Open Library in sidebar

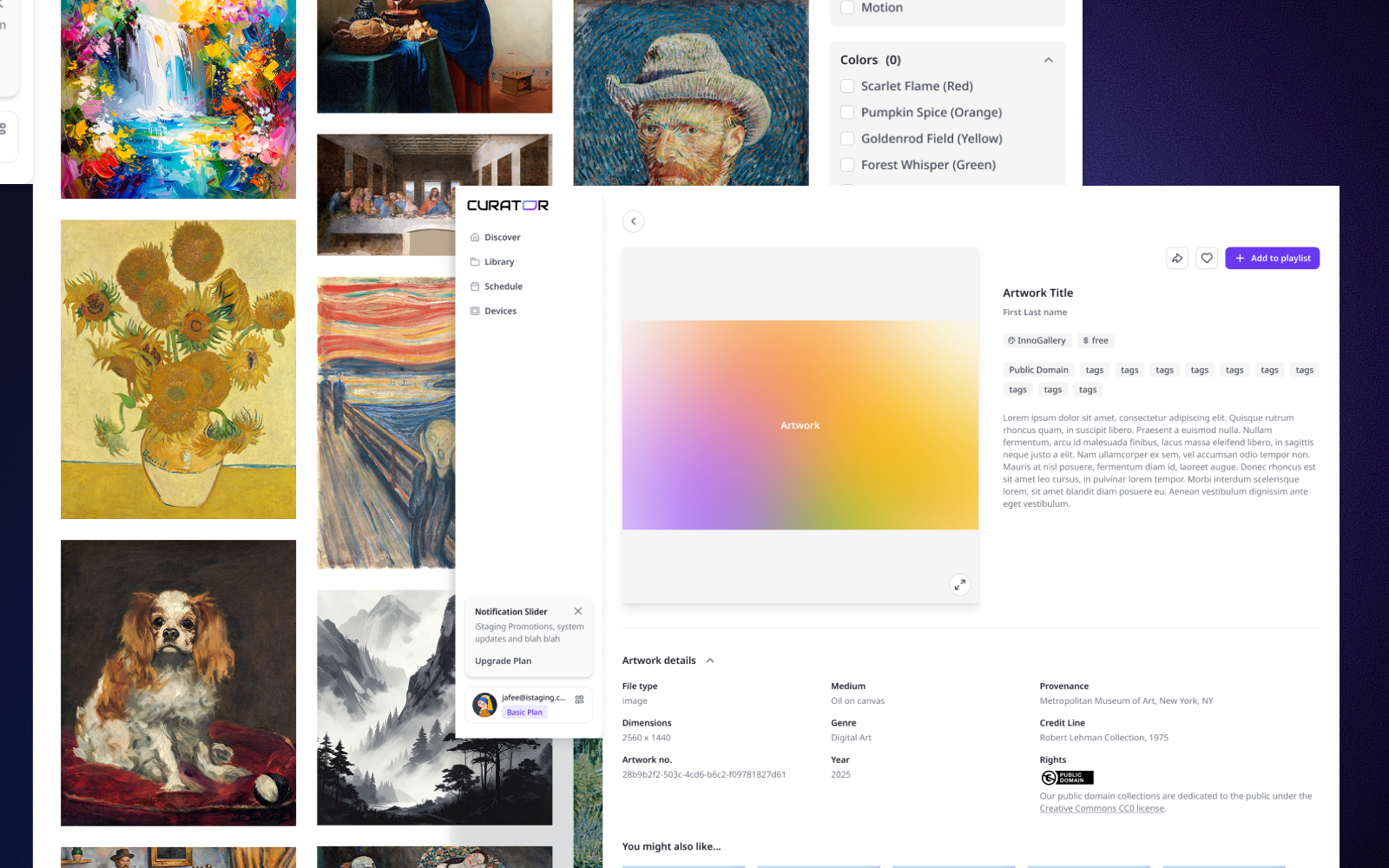[x=499, y=261]
